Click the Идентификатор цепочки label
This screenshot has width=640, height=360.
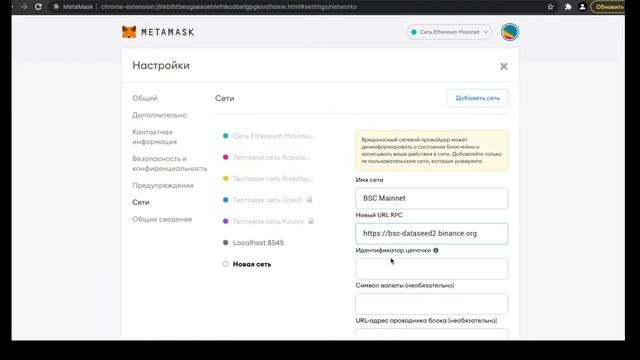(x=393, y=250)
